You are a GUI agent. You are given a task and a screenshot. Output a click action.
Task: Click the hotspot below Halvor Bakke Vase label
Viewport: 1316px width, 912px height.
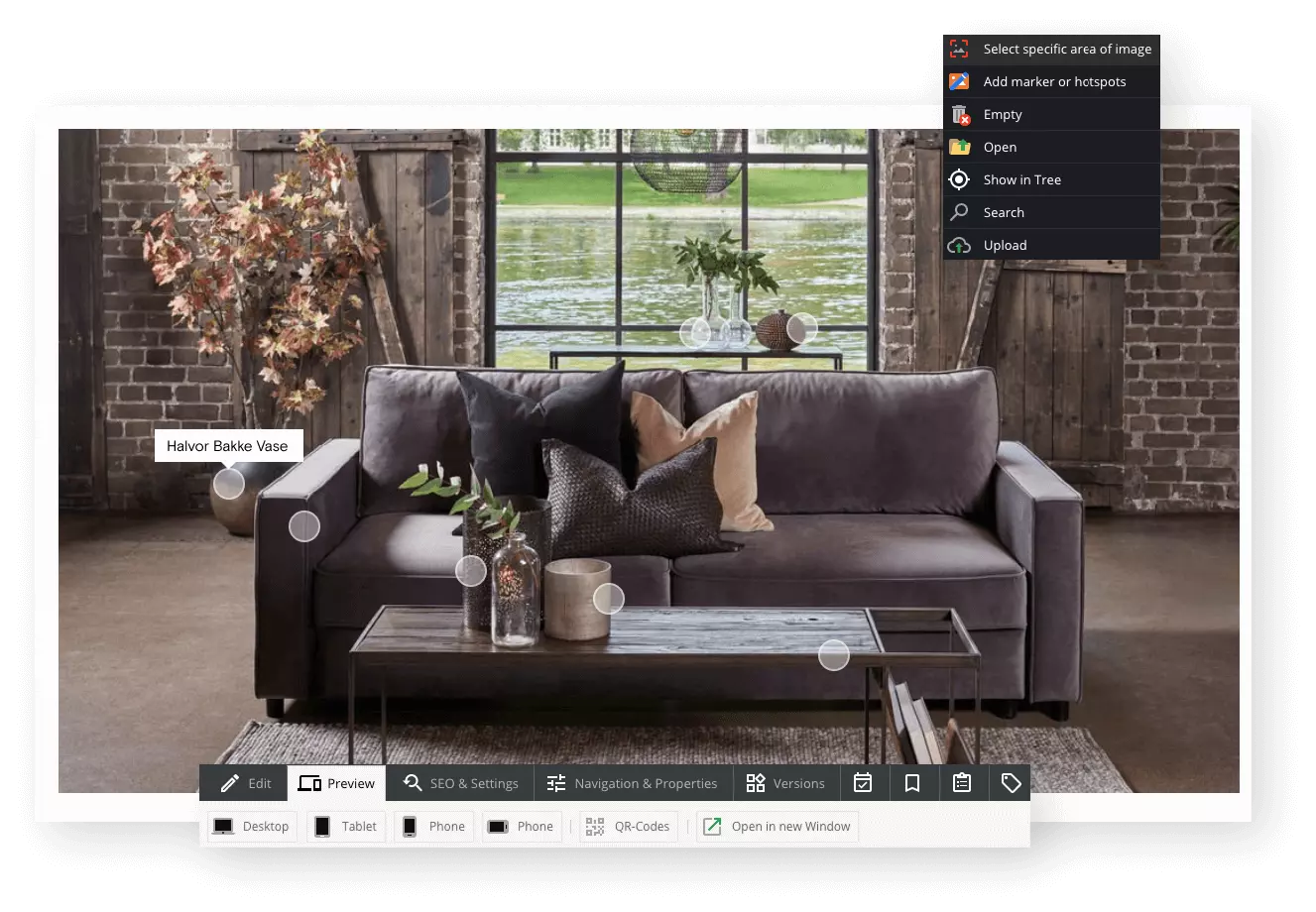pyautogui.click(x=229, y=484)
